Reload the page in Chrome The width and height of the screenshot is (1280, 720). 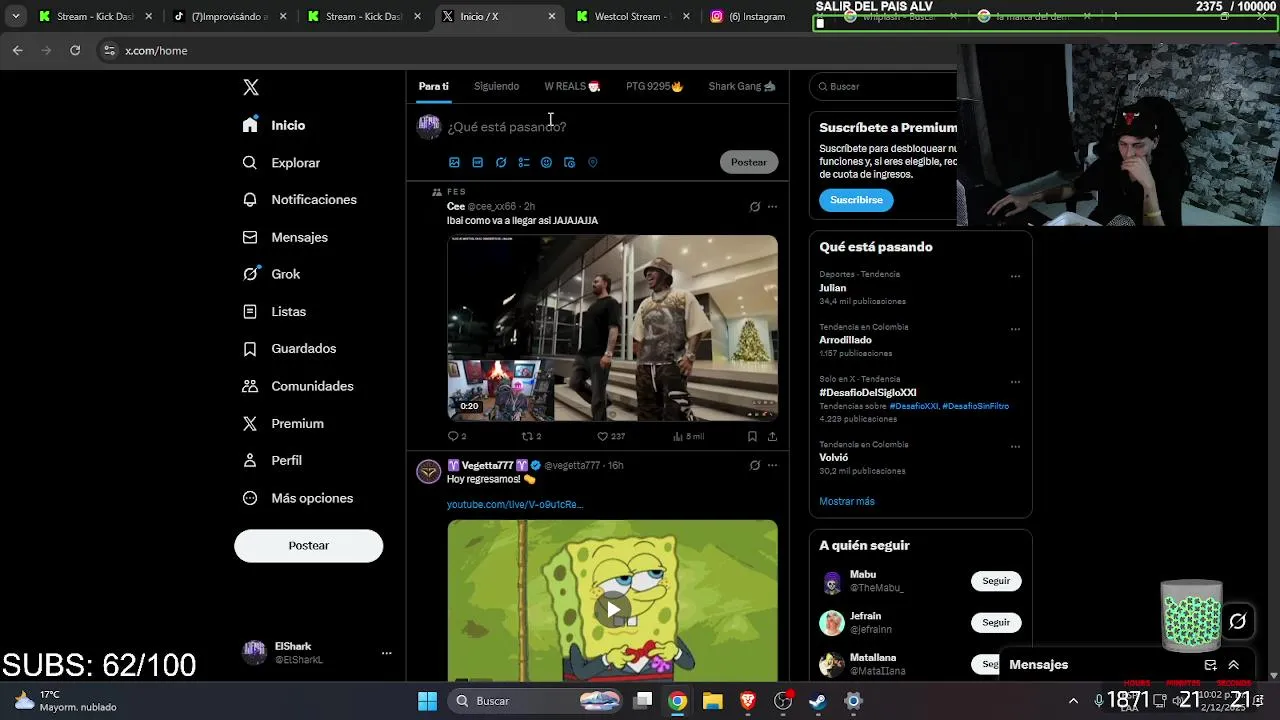(74, 50)
